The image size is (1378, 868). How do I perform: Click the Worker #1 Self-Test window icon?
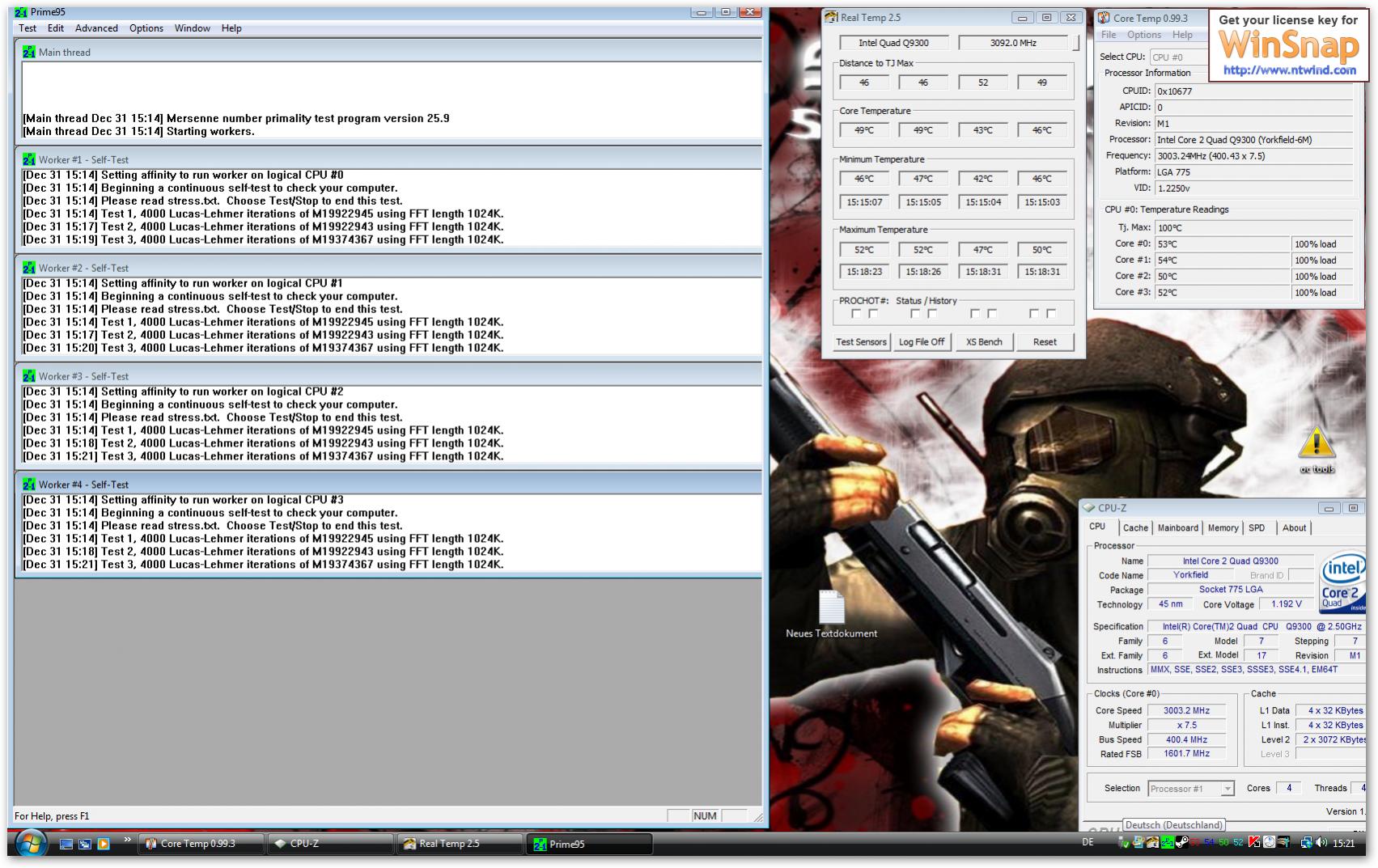pos(29,159)
